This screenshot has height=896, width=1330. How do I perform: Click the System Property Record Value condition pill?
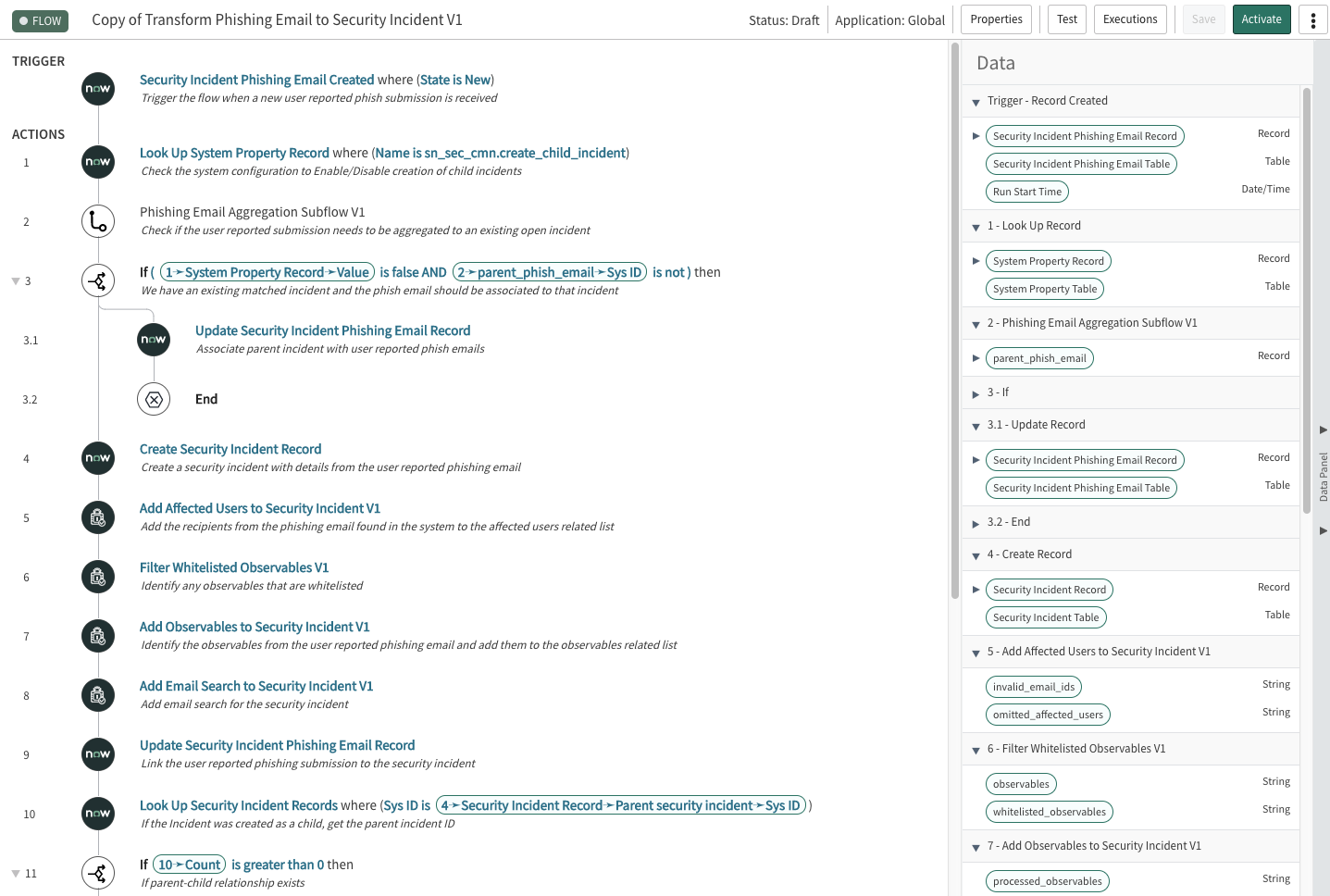click(x=267, y=272)
